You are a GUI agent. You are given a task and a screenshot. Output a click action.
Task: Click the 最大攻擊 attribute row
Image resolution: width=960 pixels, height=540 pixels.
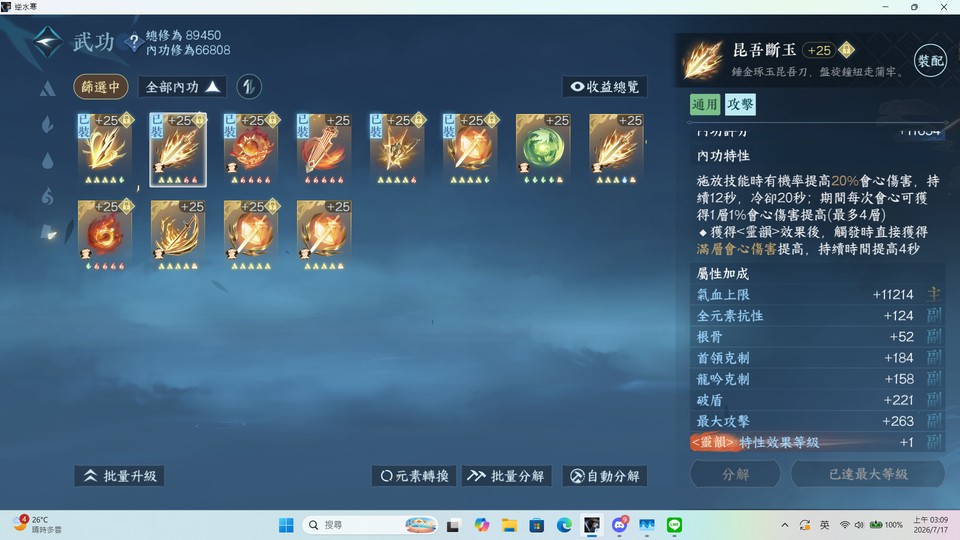[817, 421]
